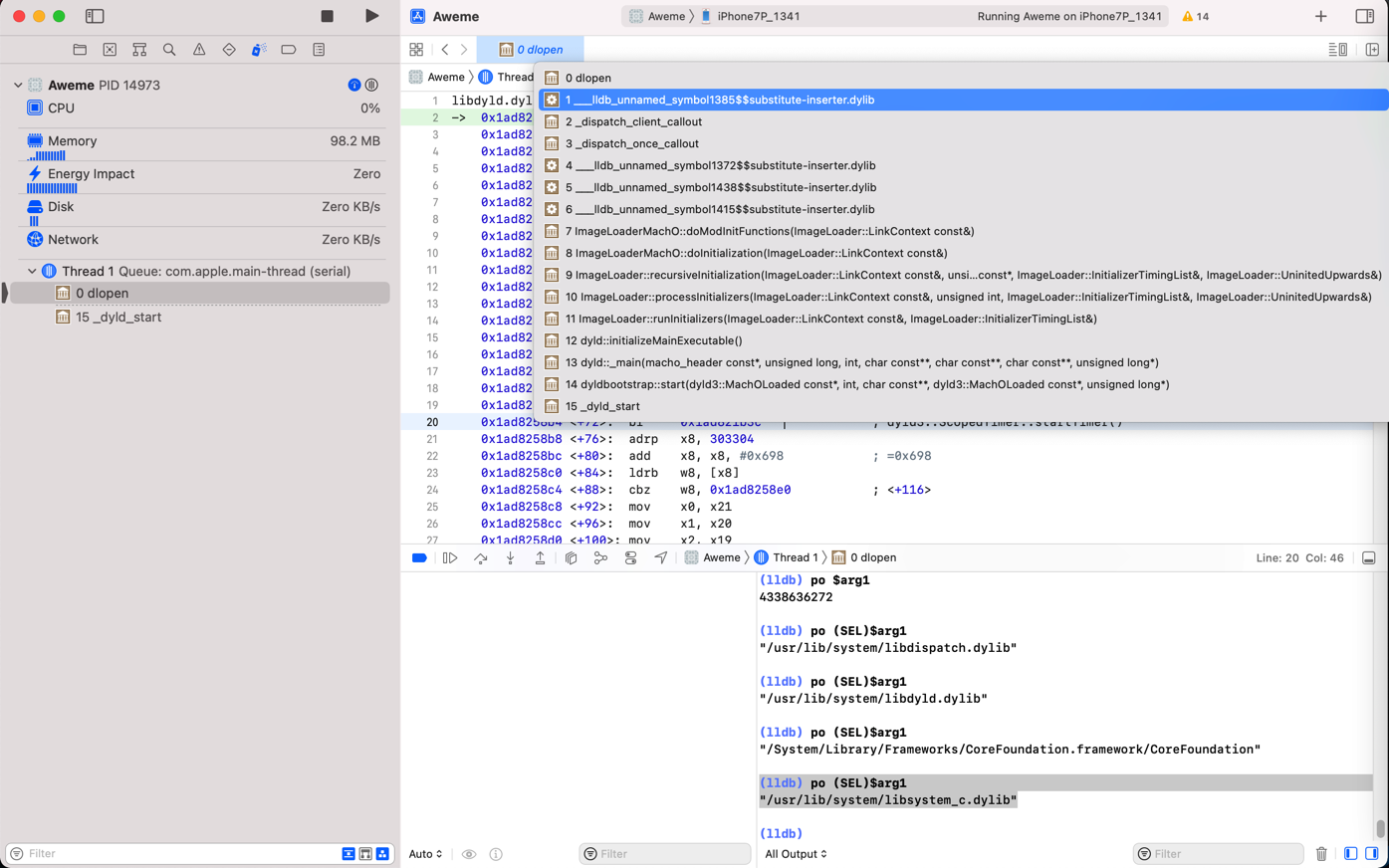Screen dimensions: 1389x868
Task: Choose frame 13 dyld::_main entry
Action: pos(961,362)
